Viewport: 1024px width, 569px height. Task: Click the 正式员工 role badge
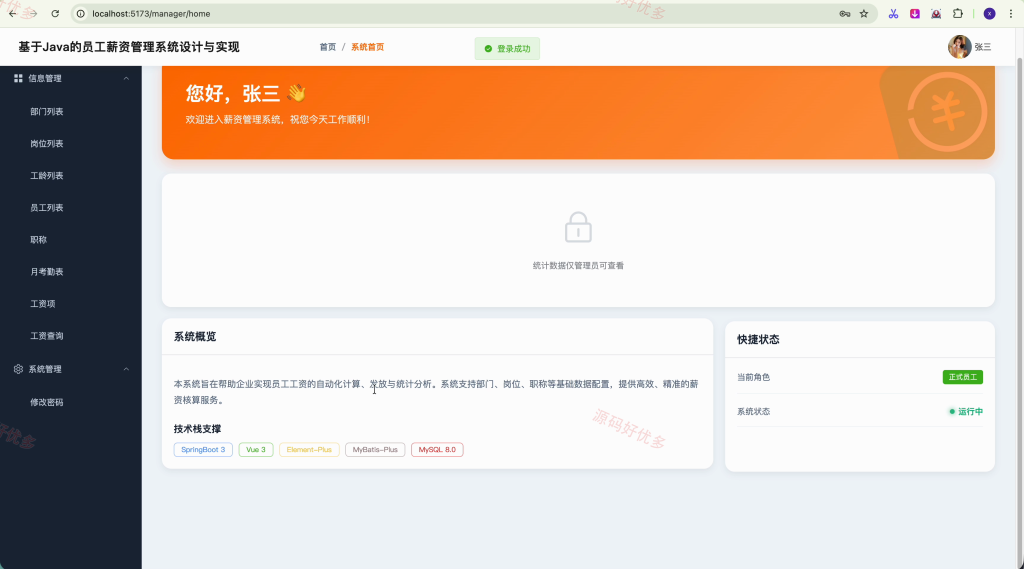(x=963, y=377)
